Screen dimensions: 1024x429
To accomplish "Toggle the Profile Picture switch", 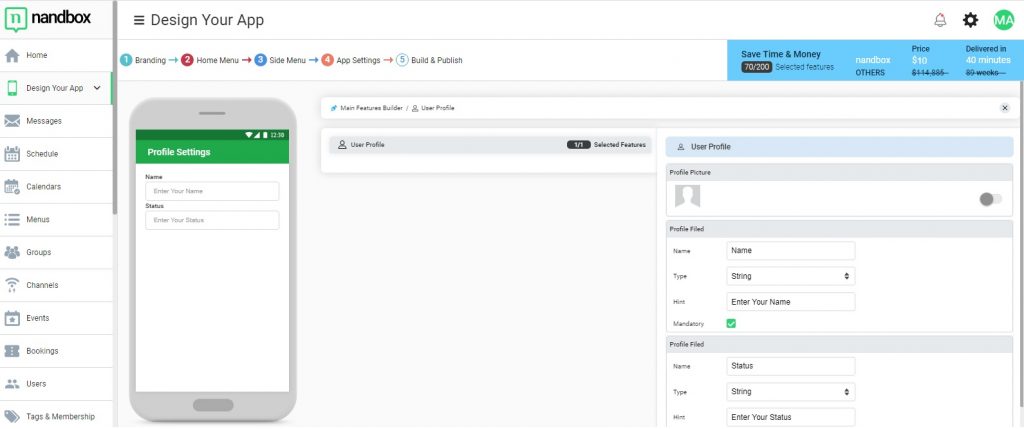I will 991,199.
